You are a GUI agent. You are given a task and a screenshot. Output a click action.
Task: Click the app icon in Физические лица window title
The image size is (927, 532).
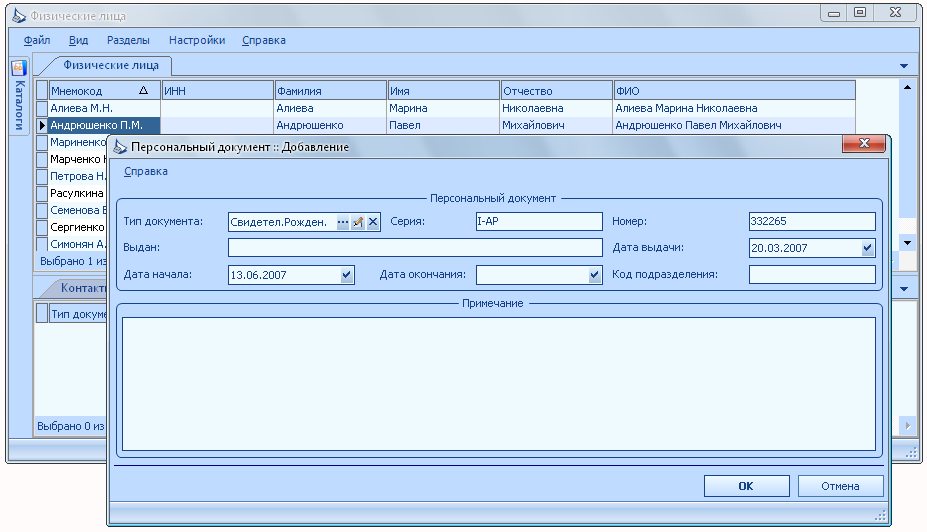[20, 16]
